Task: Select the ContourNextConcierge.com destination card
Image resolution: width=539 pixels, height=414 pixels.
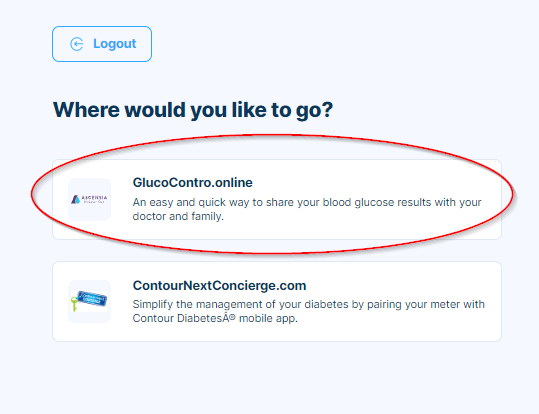Action: pos(277,302)
